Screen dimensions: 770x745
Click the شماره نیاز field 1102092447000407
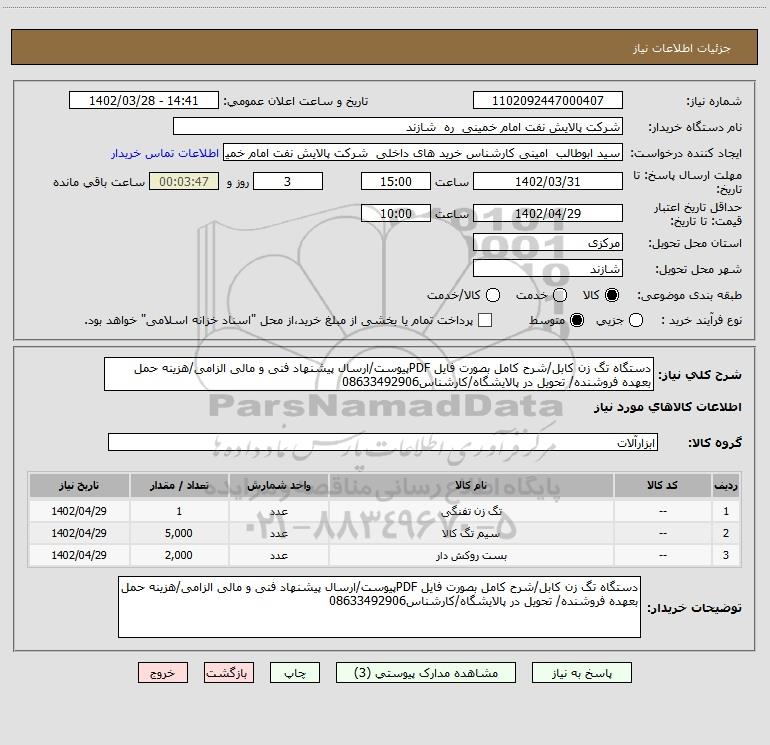coord(548,101)
